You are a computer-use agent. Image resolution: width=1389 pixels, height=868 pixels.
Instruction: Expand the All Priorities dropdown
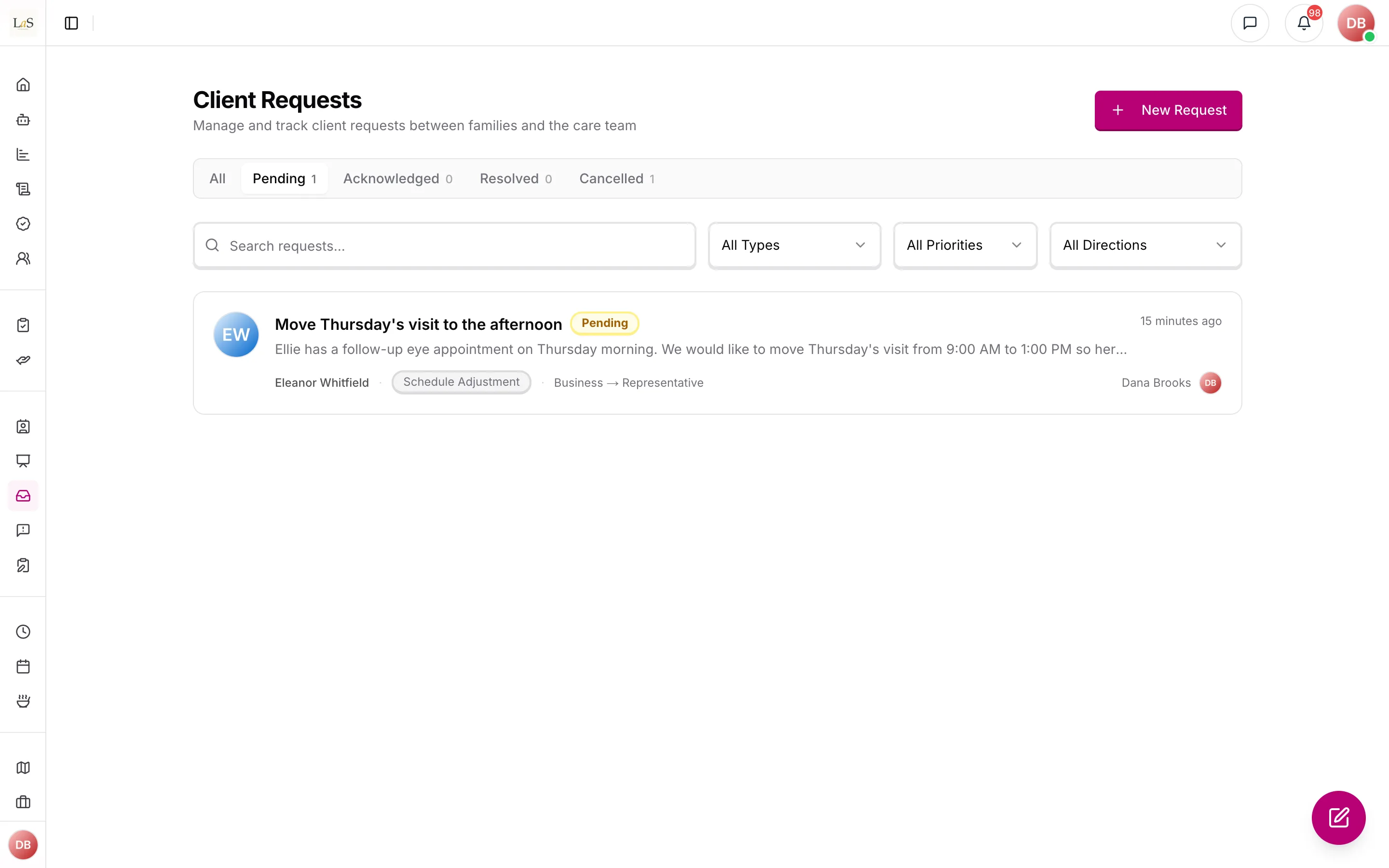pyautogui.click(x=966, y=245)
